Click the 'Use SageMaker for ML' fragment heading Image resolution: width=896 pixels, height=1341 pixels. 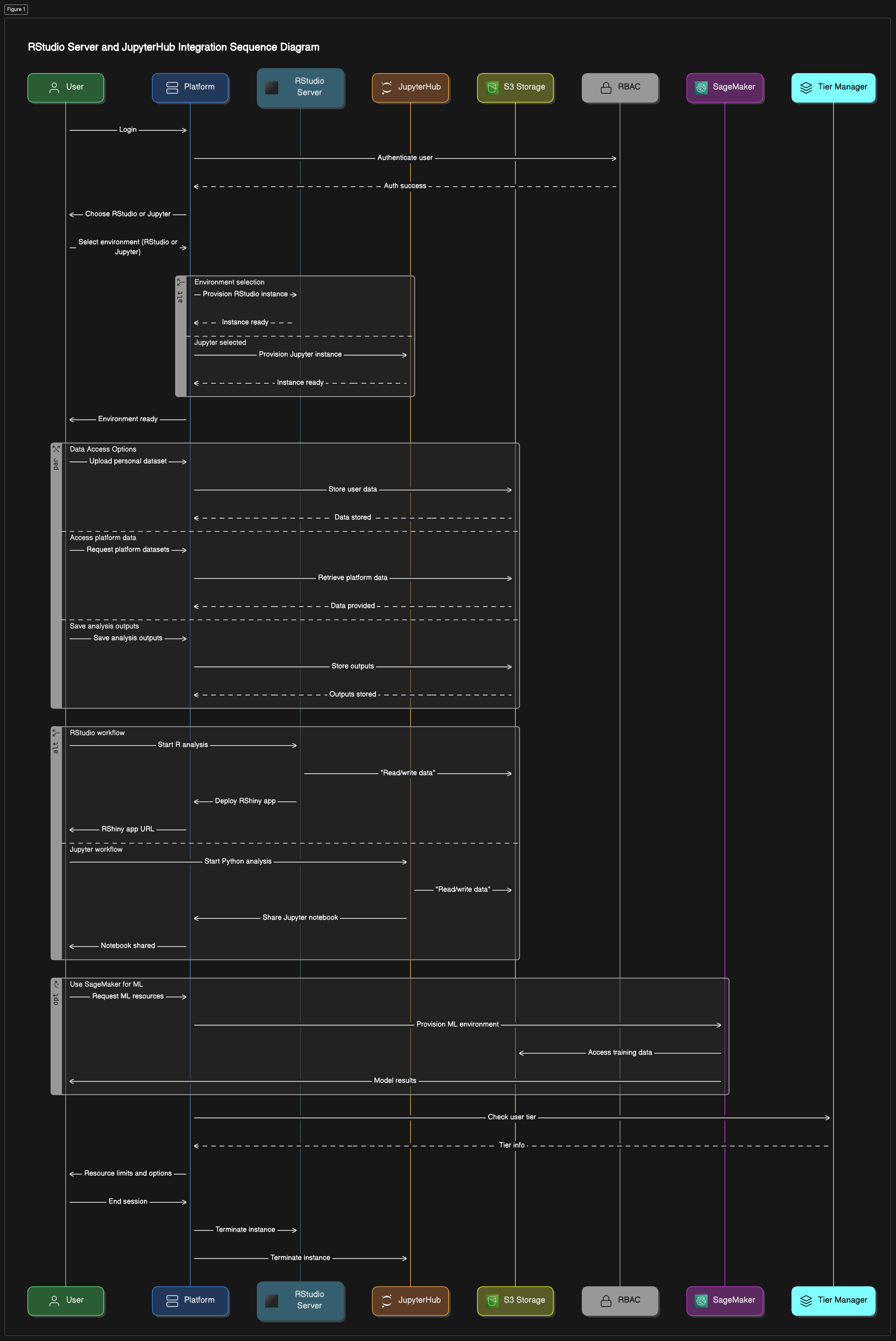106,985
